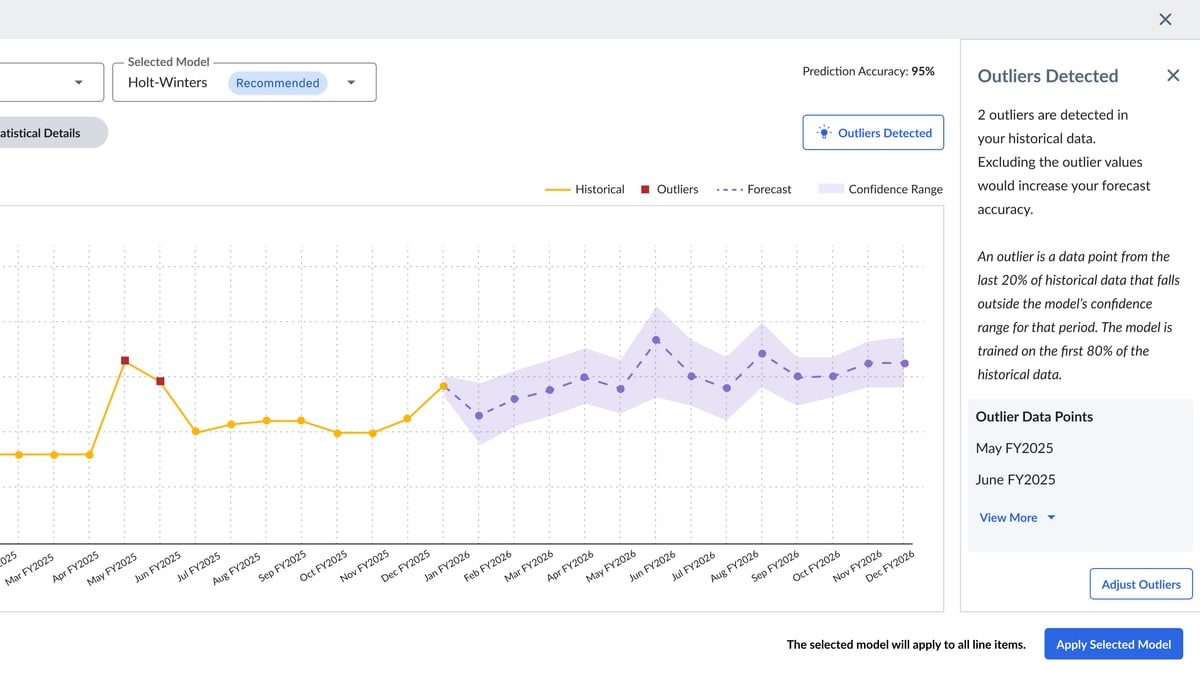Screen dimensions: 1200x675
Task: Expand View More outlier data points
Action: (x=1017, y=517)
